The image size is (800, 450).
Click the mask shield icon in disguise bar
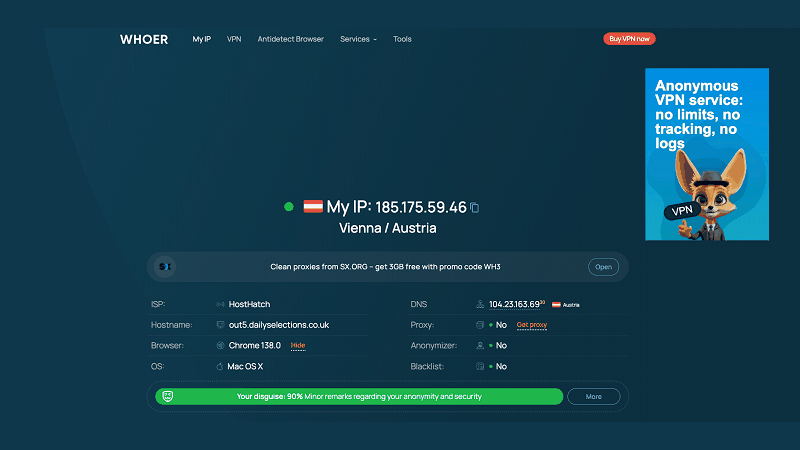coord(167,396)
